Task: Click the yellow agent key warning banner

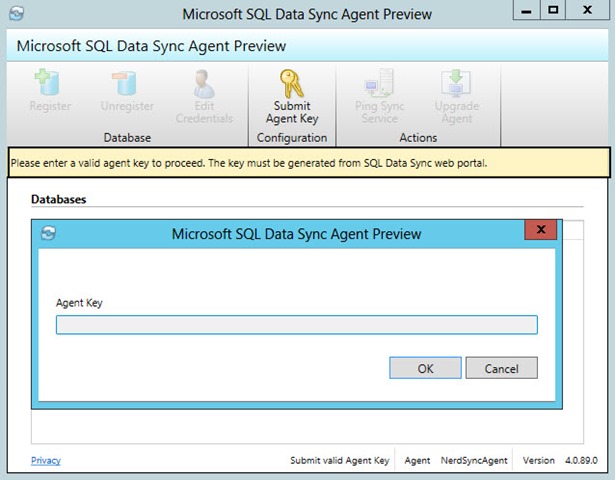Action: (x=309, y=162)
